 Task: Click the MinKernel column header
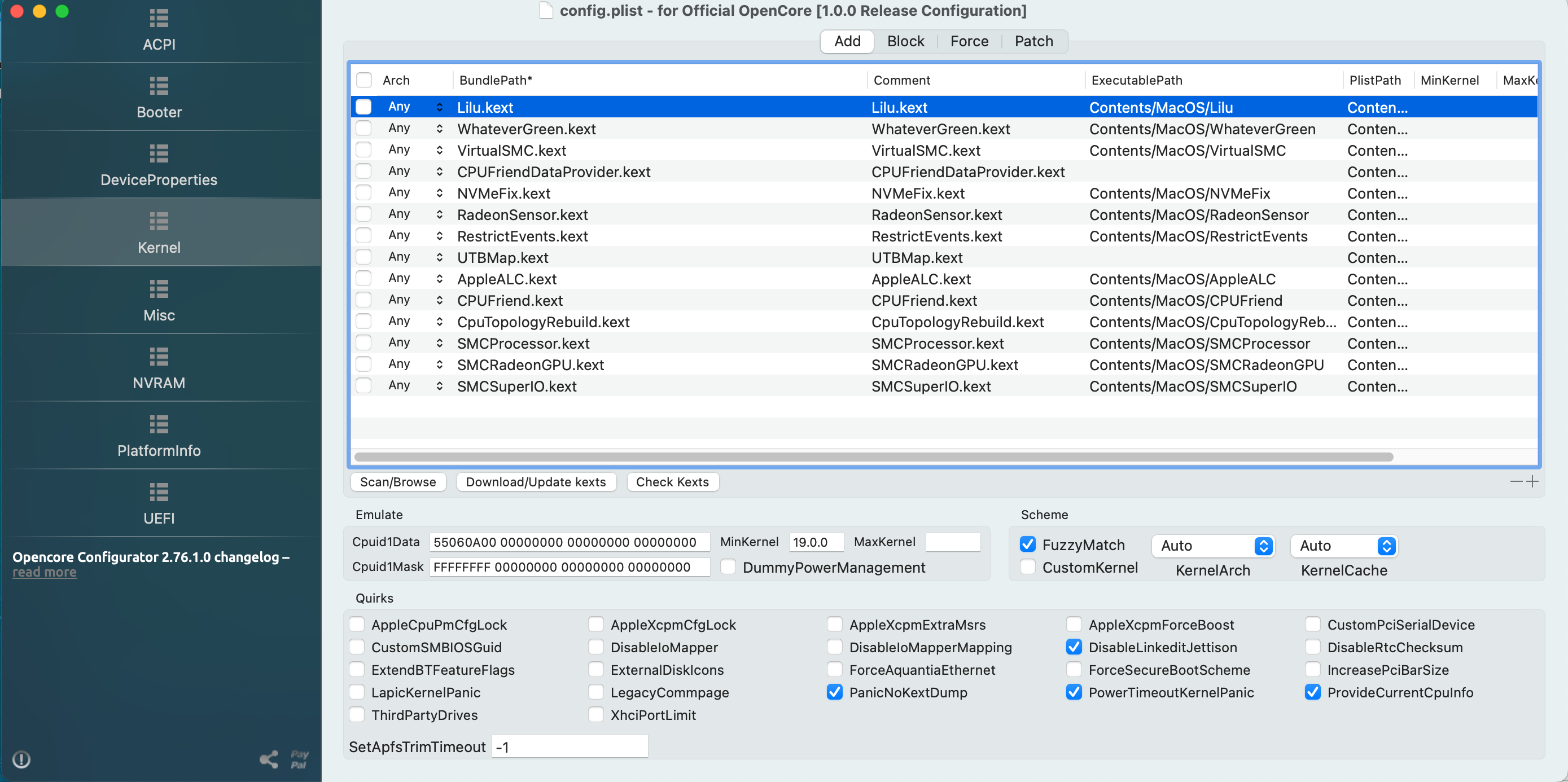click(1454, 80)
